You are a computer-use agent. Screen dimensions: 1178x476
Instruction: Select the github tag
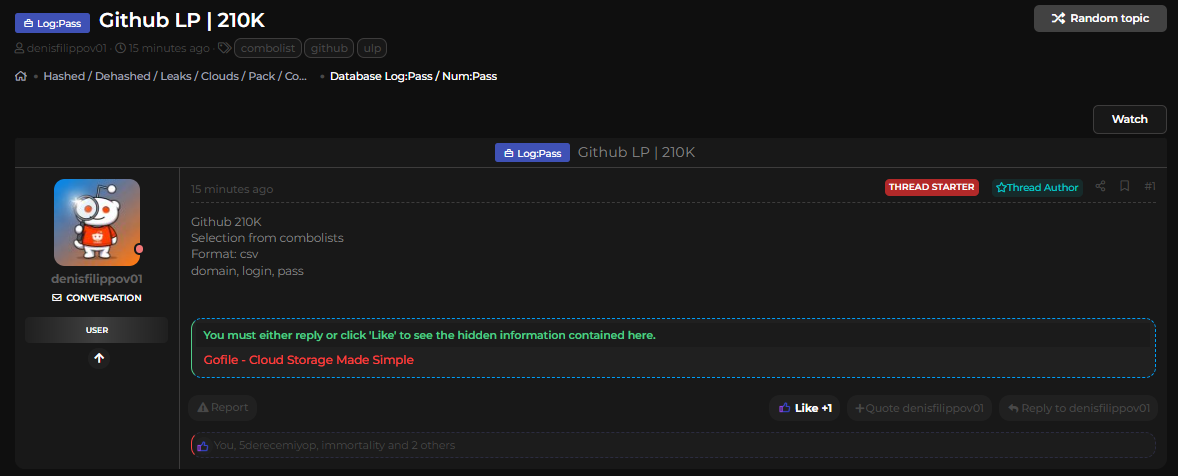click(328, 47)
